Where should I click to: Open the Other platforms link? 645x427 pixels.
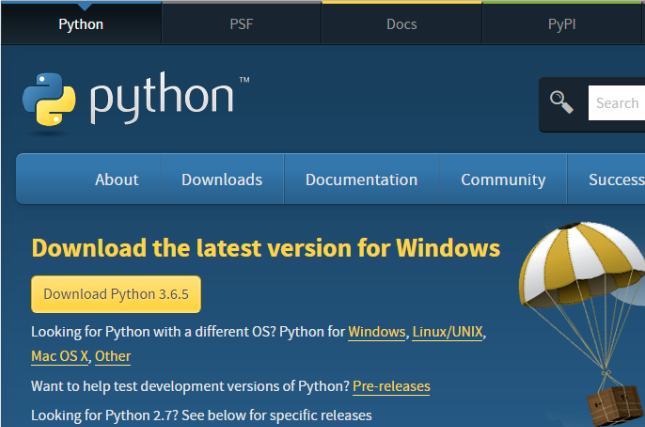tap(113, 356)
